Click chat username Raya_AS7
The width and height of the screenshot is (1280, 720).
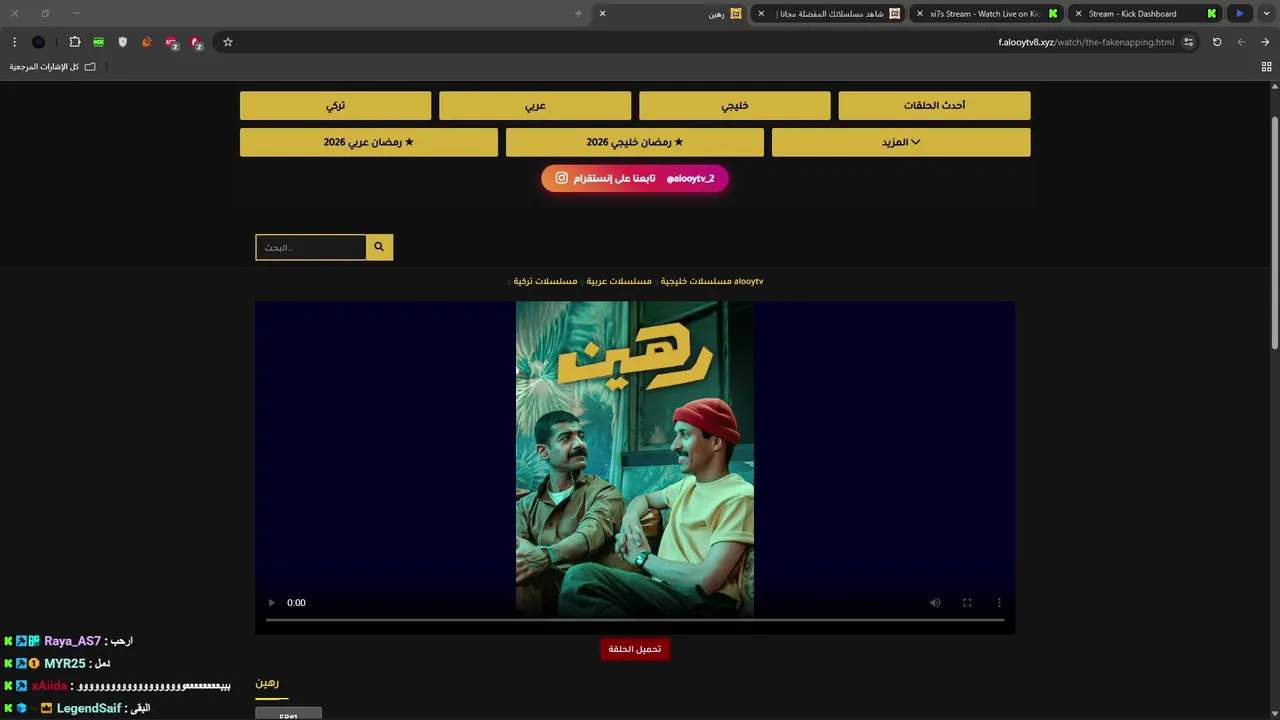72,641
